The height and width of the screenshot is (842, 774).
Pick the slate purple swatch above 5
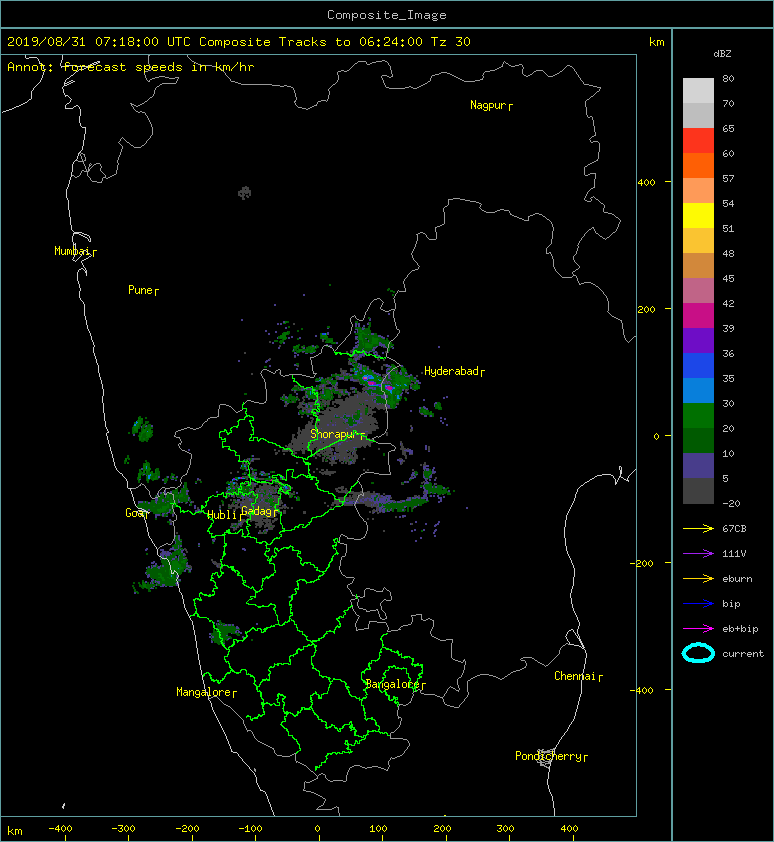[x=698, y=466]
